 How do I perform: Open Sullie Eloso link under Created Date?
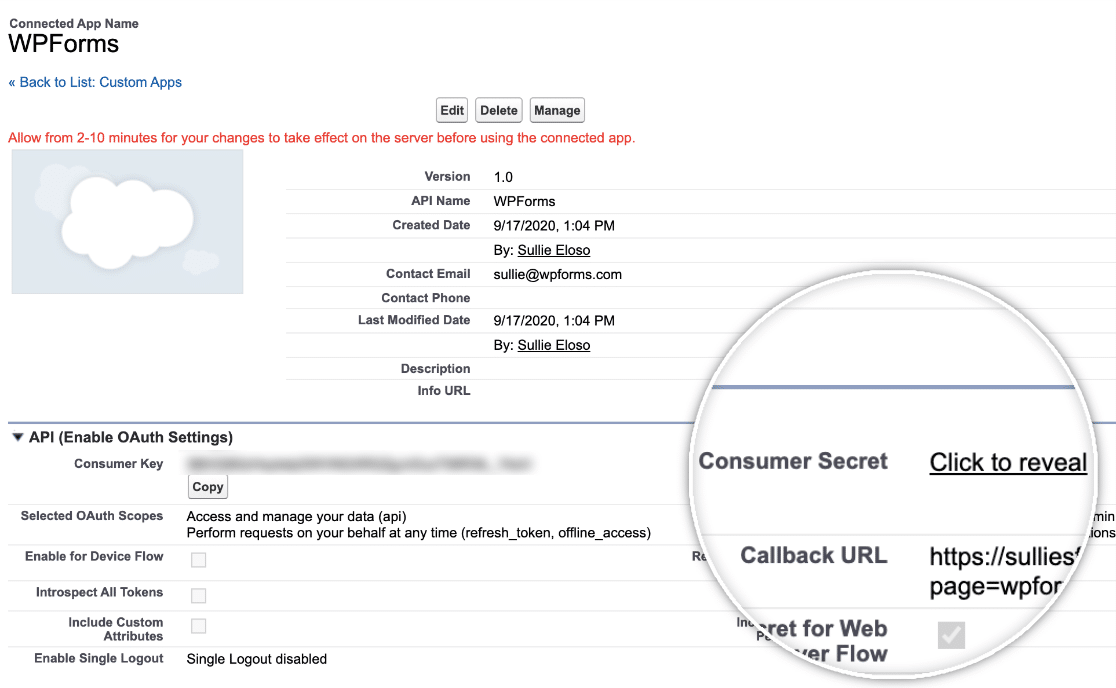554,250
